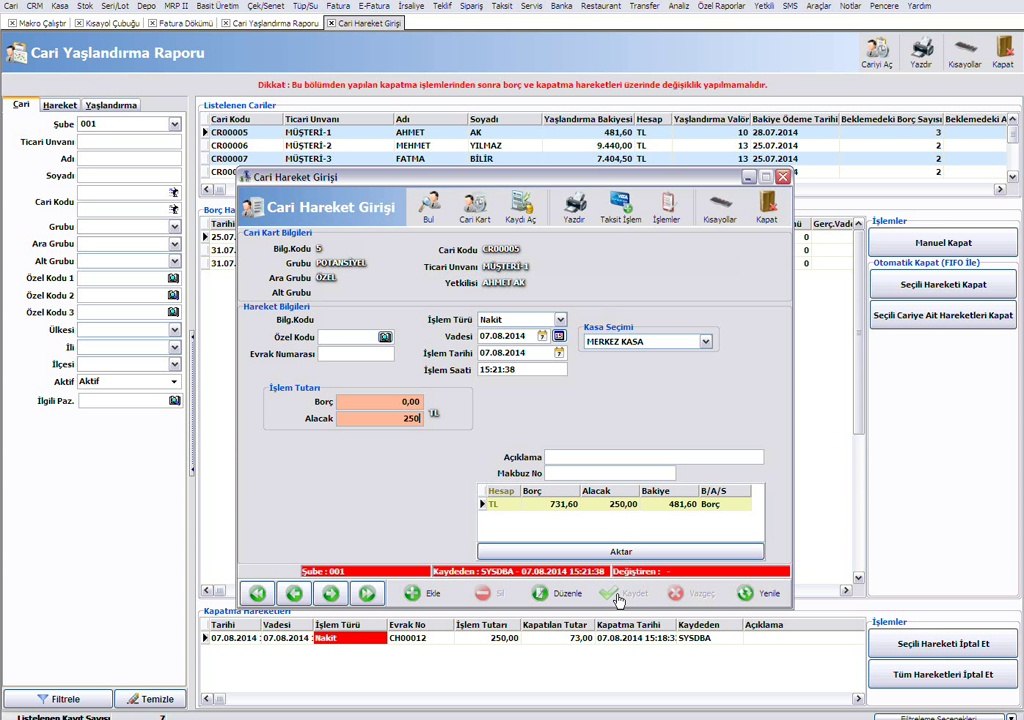Expand the Grubu dropdown
This screenshot has height=720, width=1024.
pyautogui.click(x=174, y=227)
